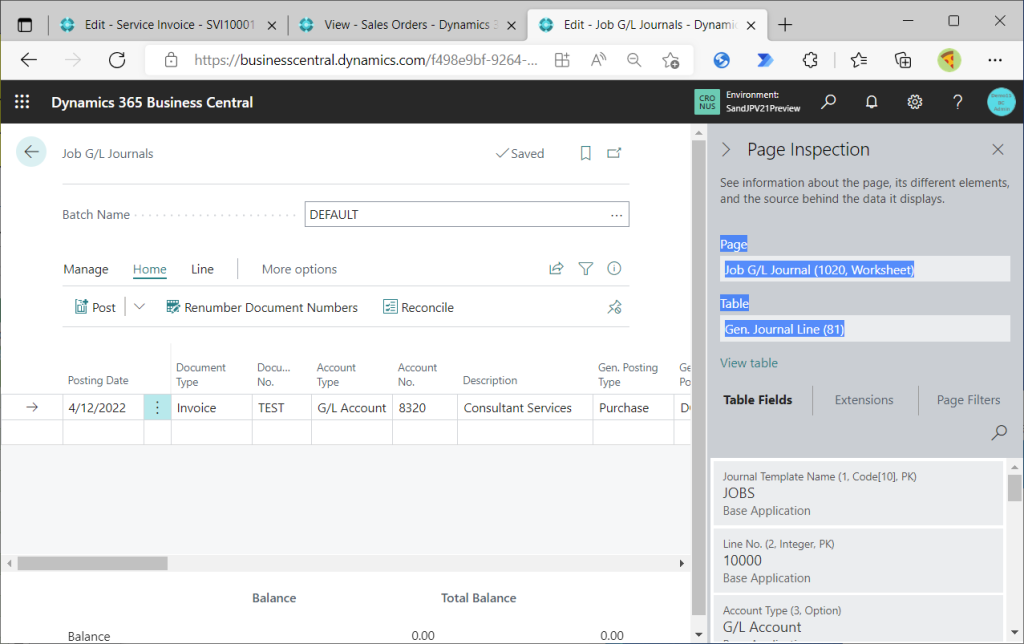
Task: Switch to the Page Filters tab
Action: click(x=968, y=400)
